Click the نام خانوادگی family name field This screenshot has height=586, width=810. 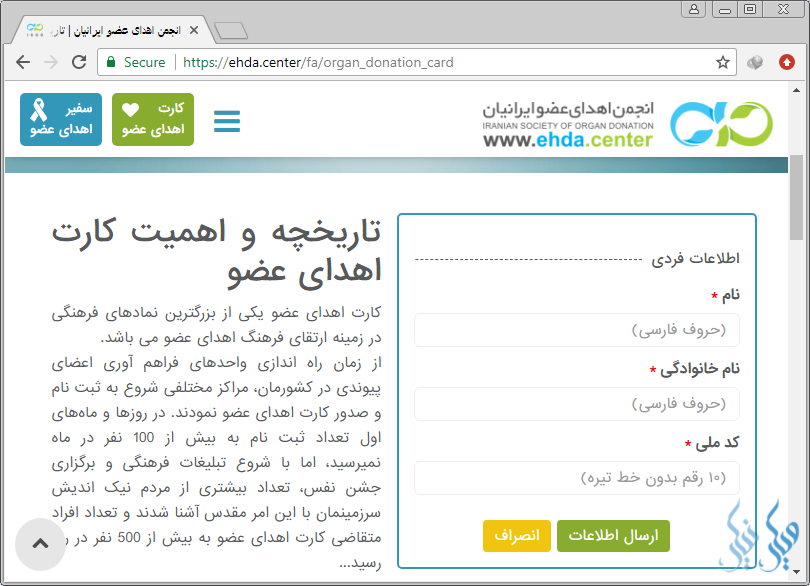[x=577, y=404]
